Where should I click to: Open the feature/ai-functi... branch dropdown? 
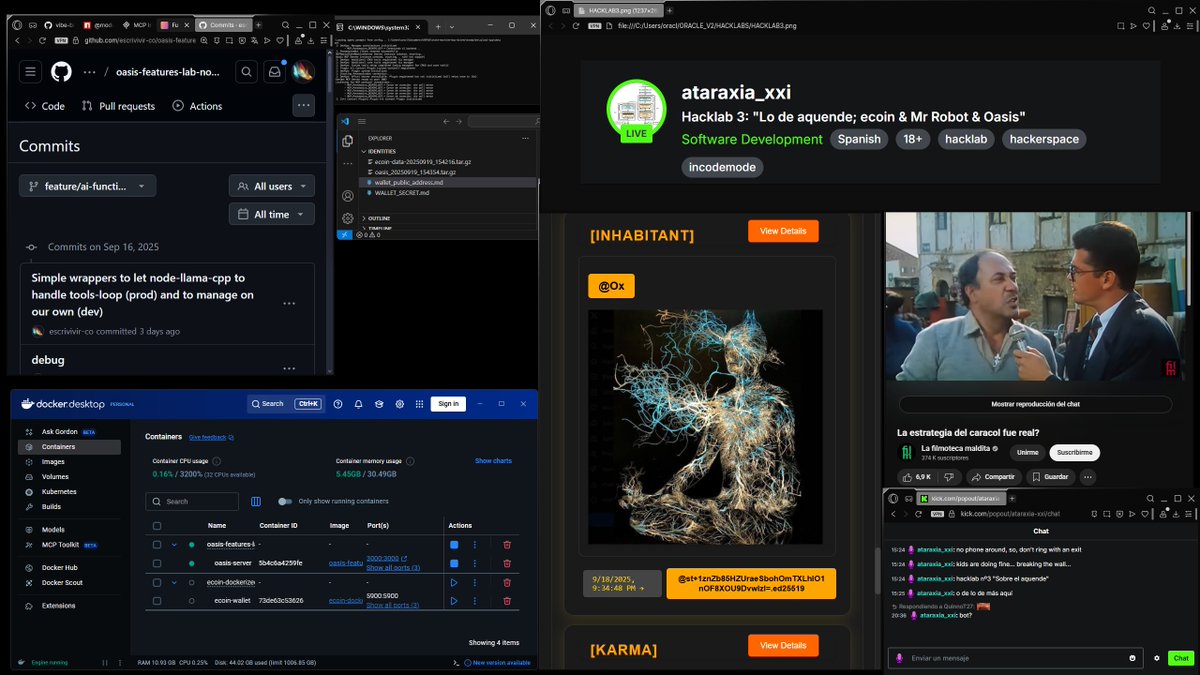coord(87,186)
